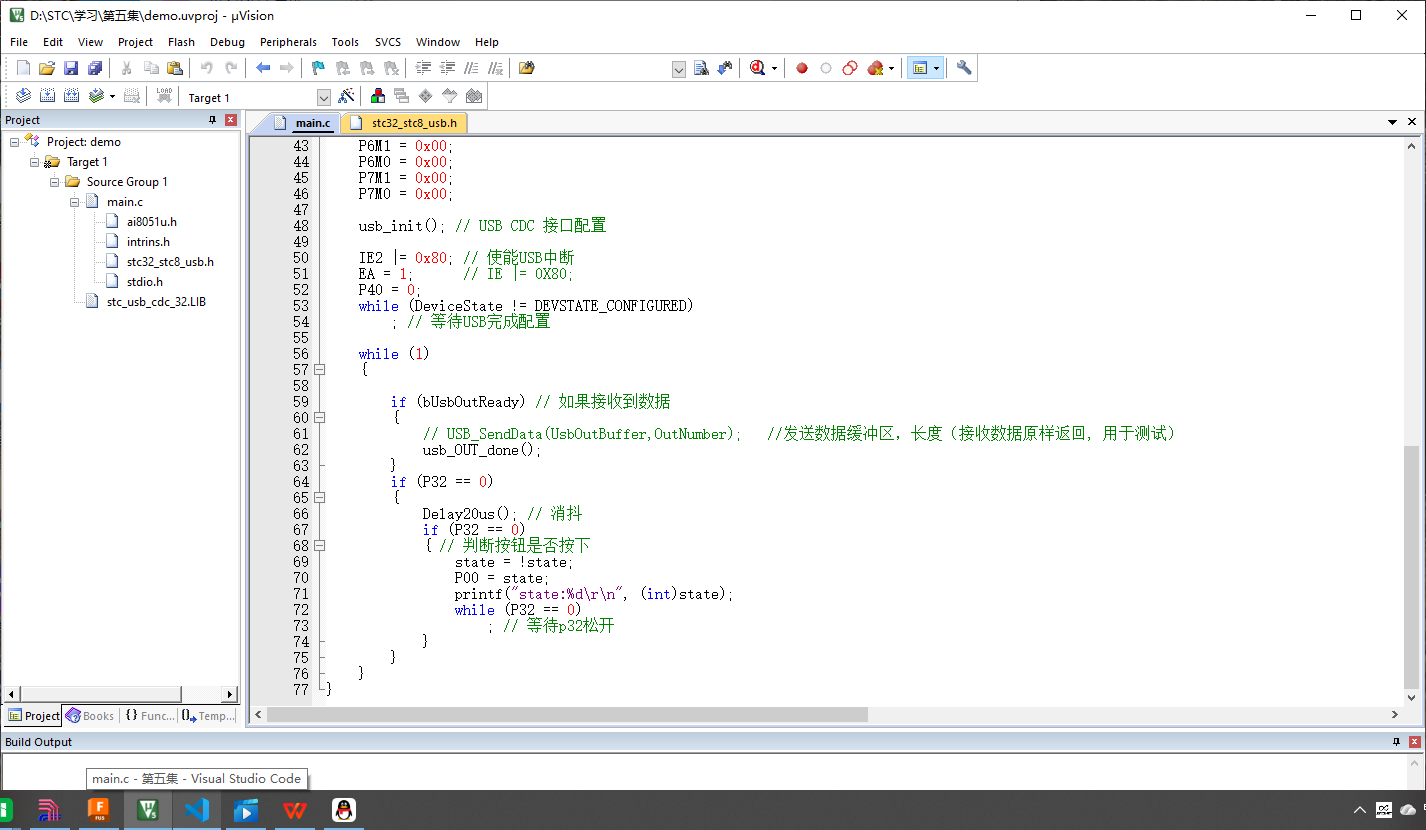The height and width of the screenshot is (830, 1426).
Task: Switch to the Books panel
Action: (x=90, y=715)
